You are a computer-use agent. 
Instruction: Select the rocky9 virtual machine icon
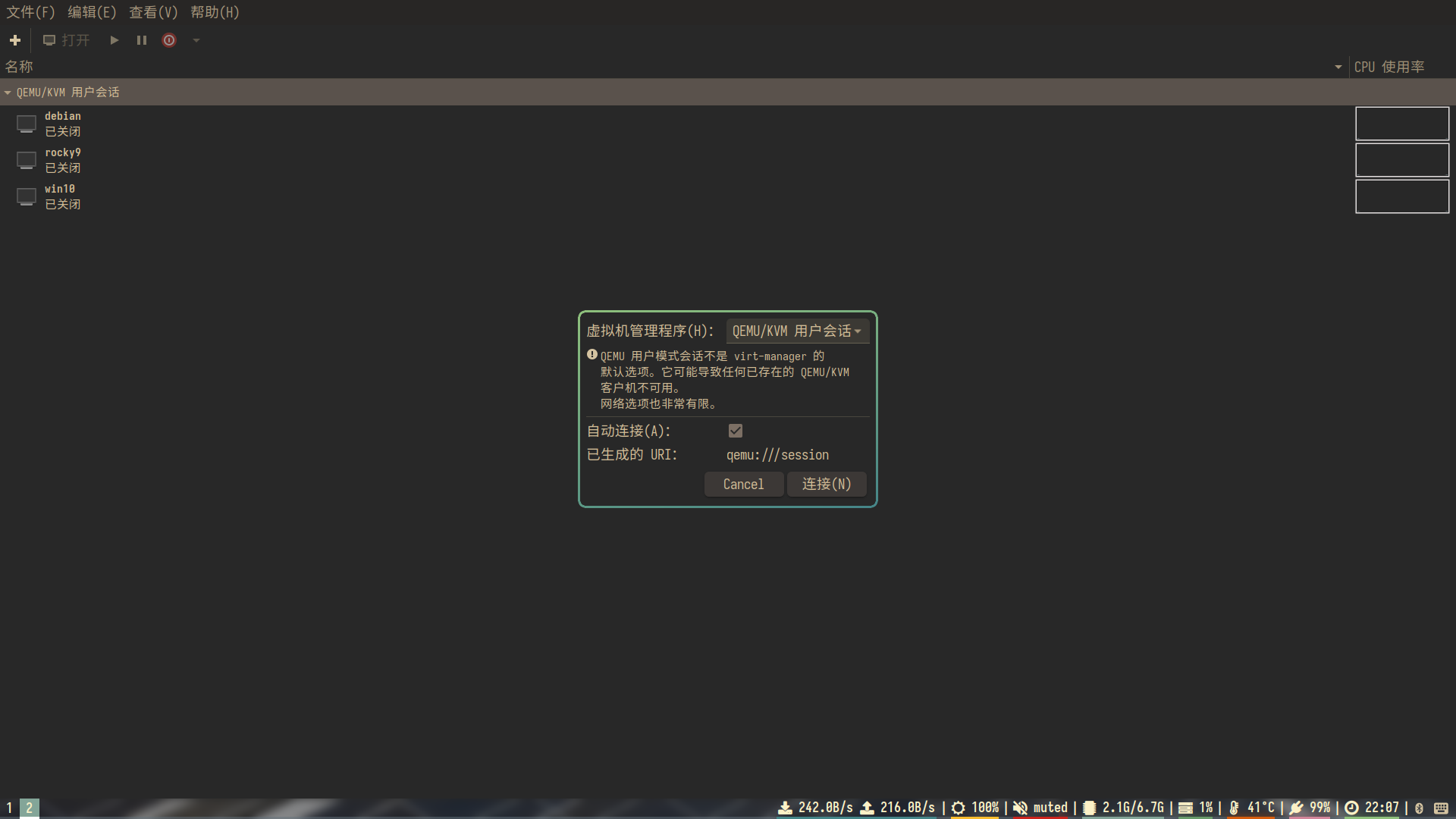27,160
